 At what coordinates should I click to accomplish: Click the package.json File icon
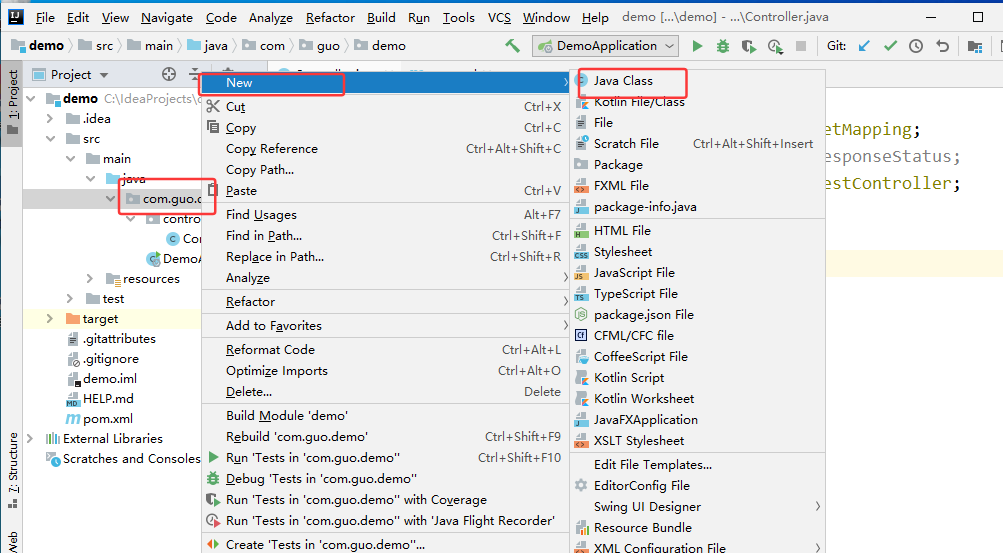[581, 315]
